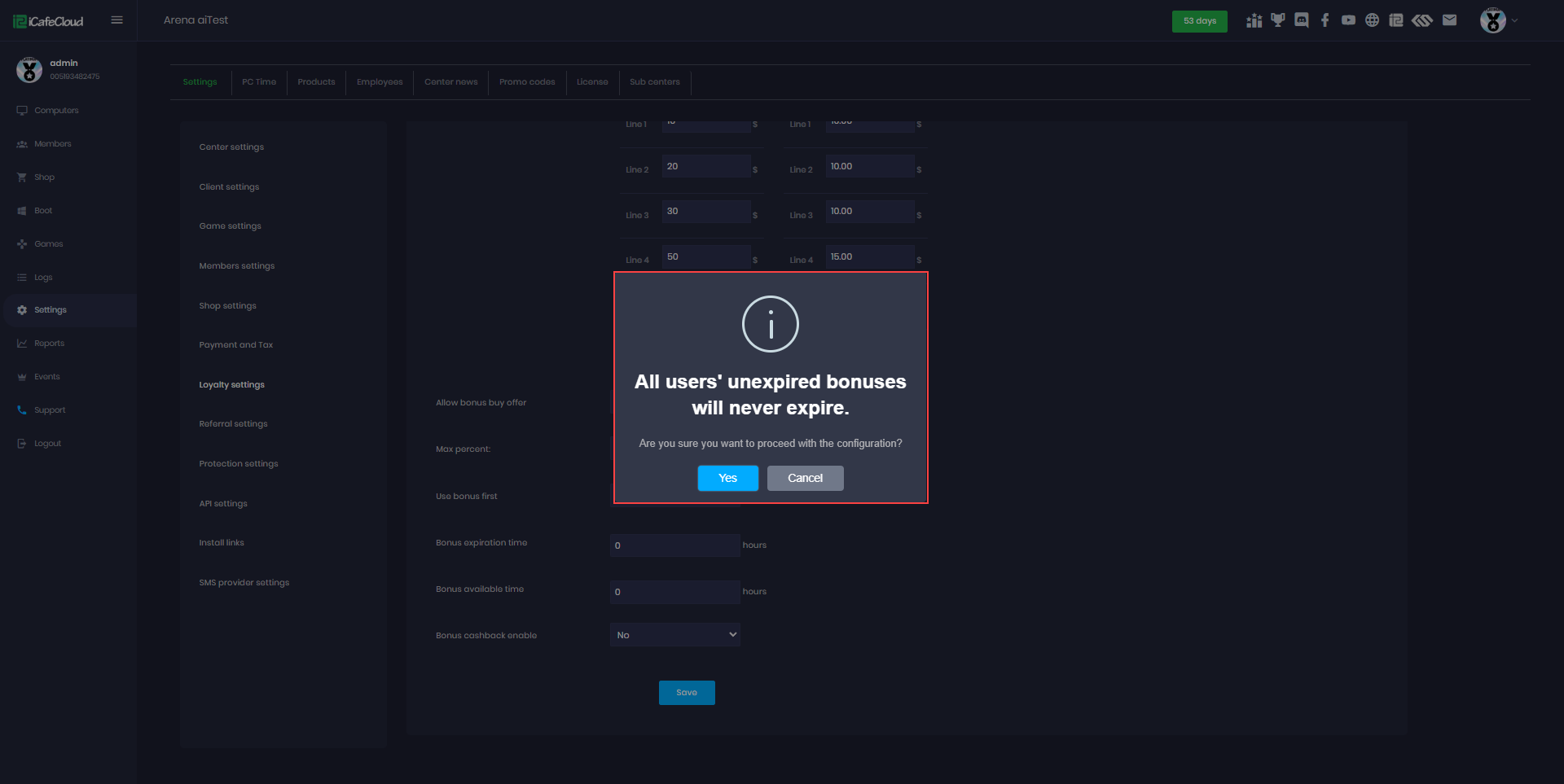Click the Line 3 field showing 10.00

coord(870,212)
